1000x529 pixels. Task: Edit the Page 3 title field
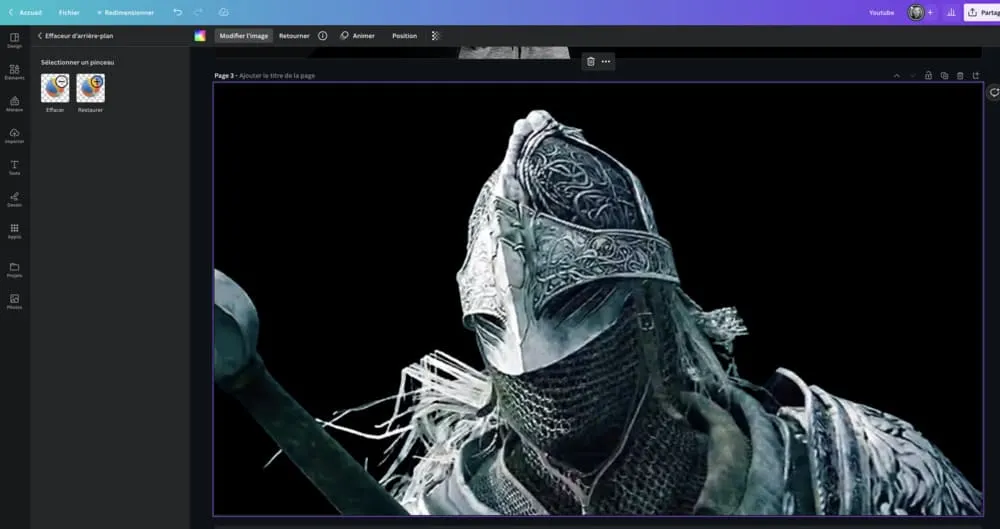tap(277, 75)
